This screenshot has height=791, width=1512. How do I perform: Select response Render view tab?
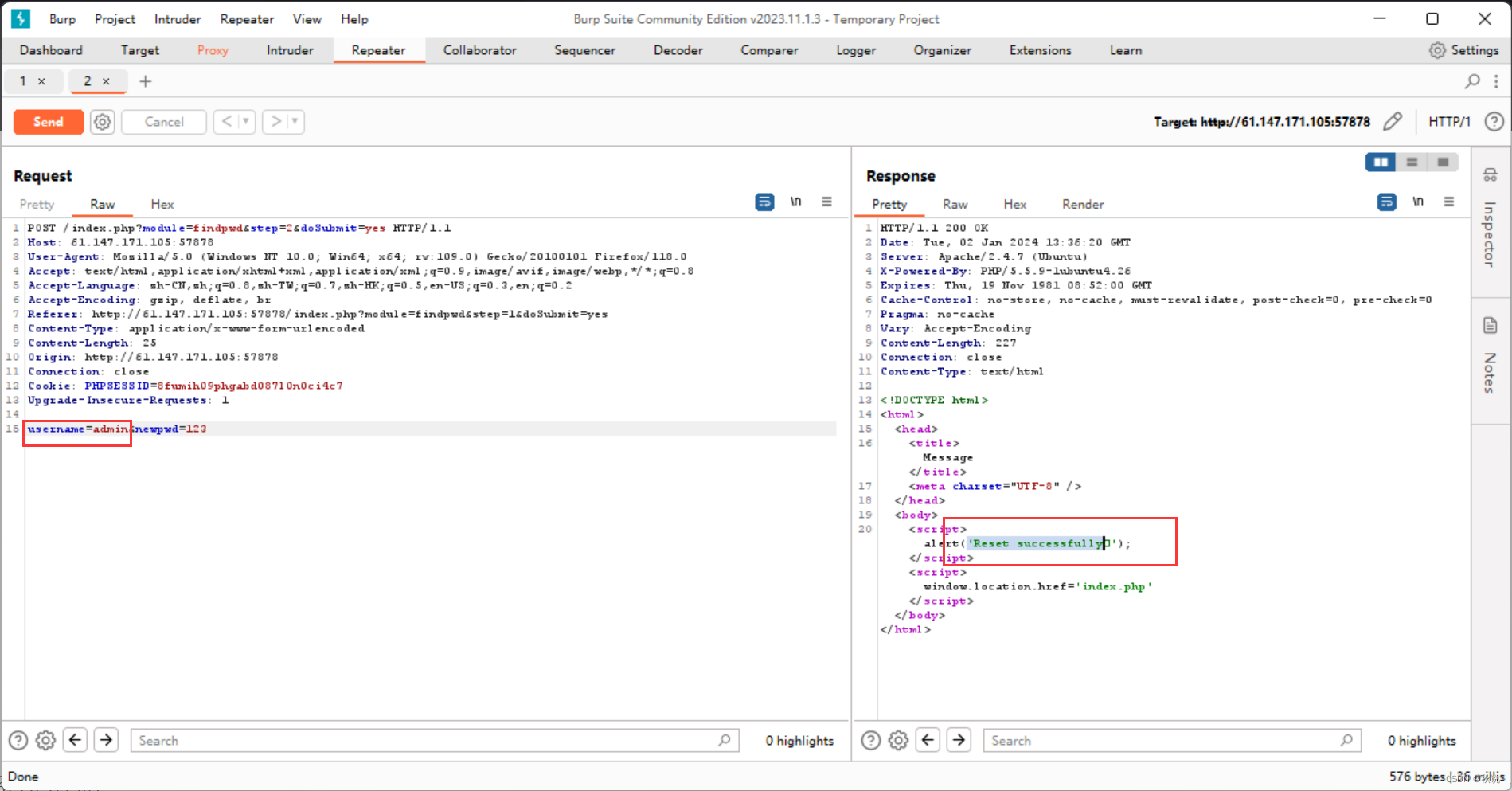tap(1083, 205)
